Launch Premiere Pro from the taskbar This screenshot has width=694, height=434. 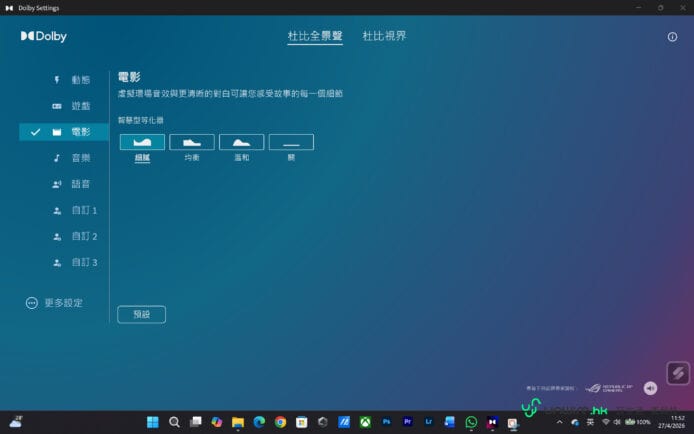pyautogui.click(x=408, y=422)
